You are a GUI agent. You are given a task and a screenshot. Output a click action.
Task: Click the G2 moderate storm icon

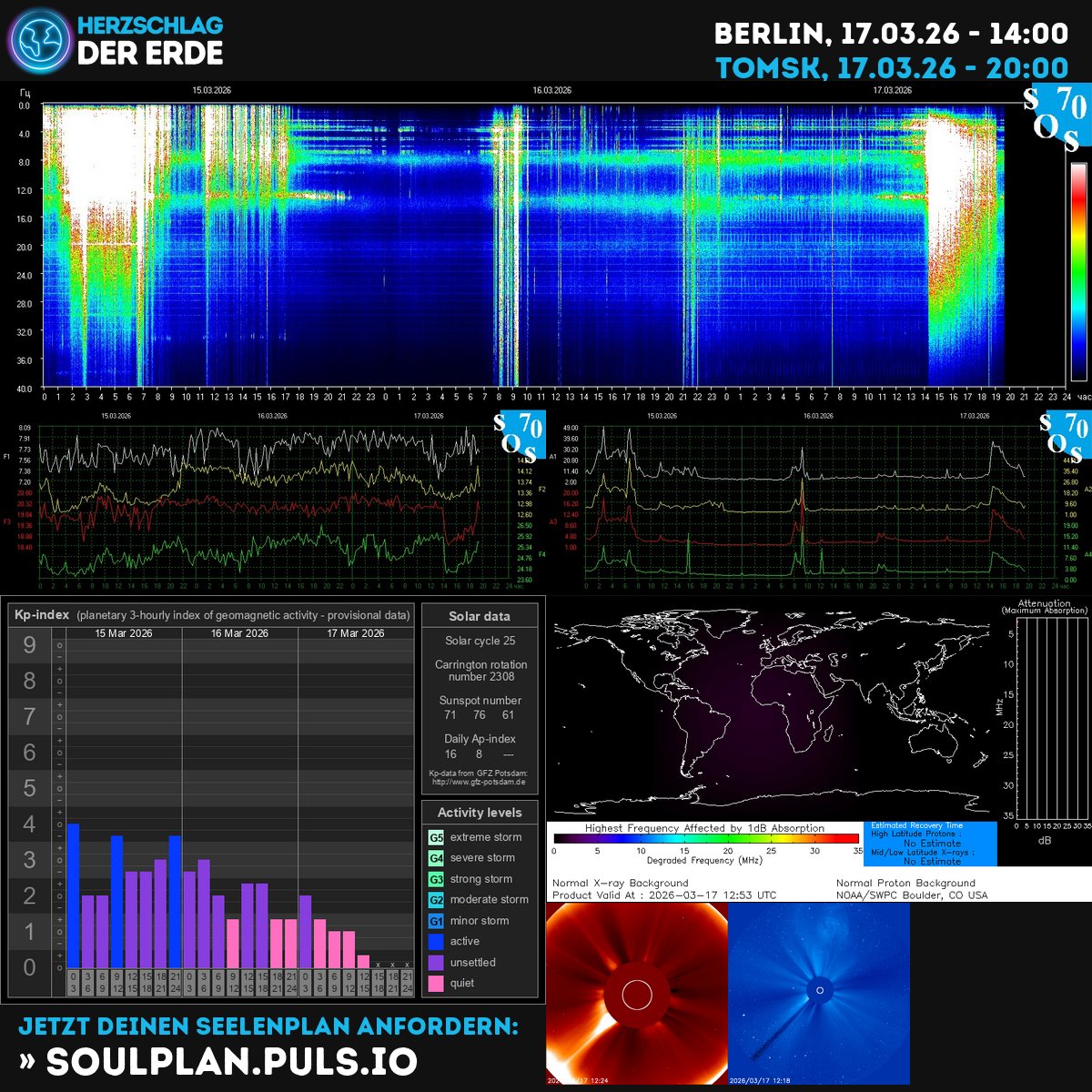434,899
